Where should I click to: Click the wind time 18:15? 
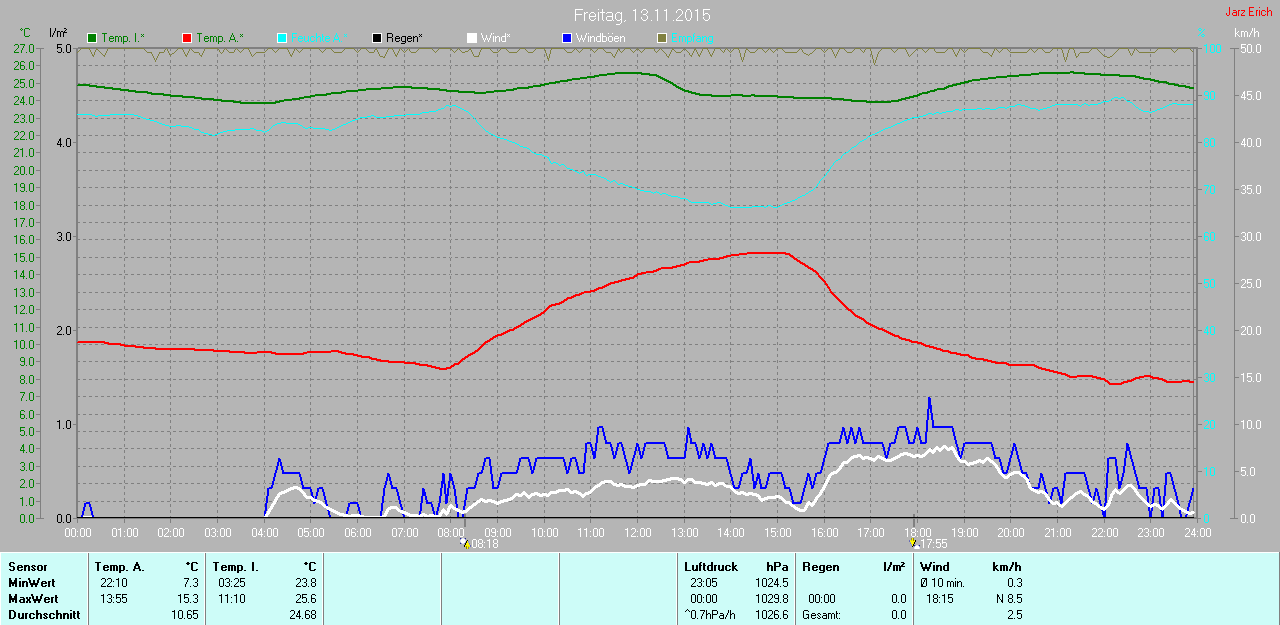coord(939,599)
